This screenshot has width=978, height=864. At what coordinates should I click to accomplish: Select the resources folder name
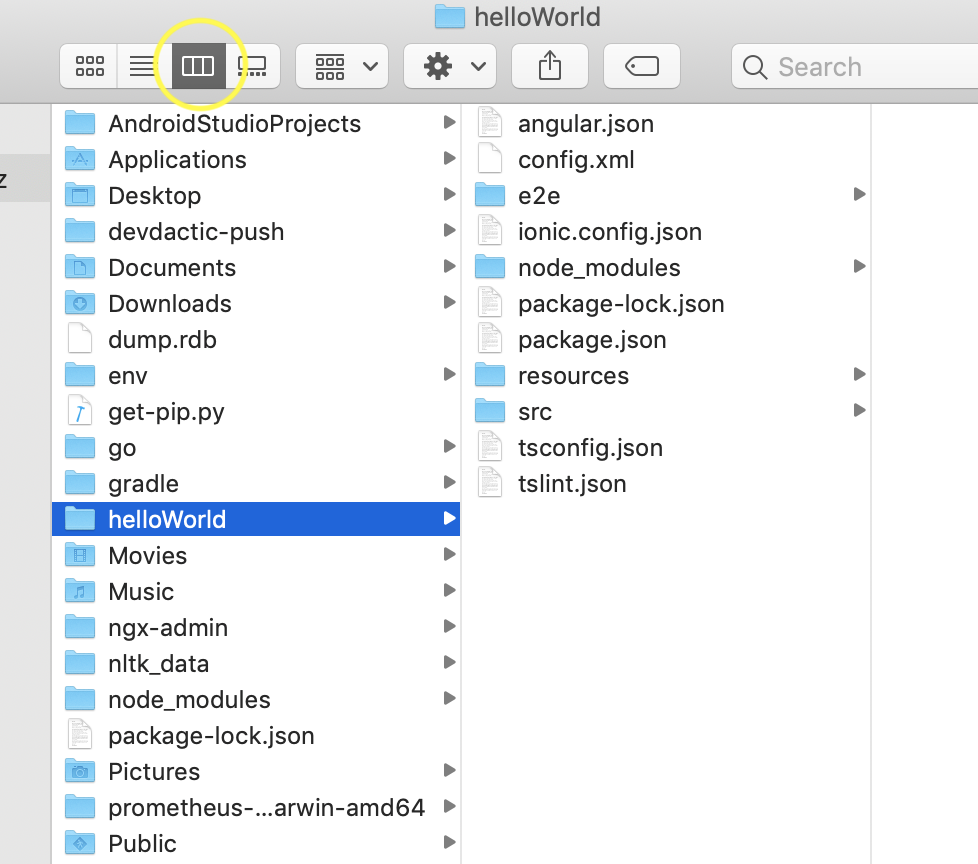pyautogui.click(x=573, y=376)
